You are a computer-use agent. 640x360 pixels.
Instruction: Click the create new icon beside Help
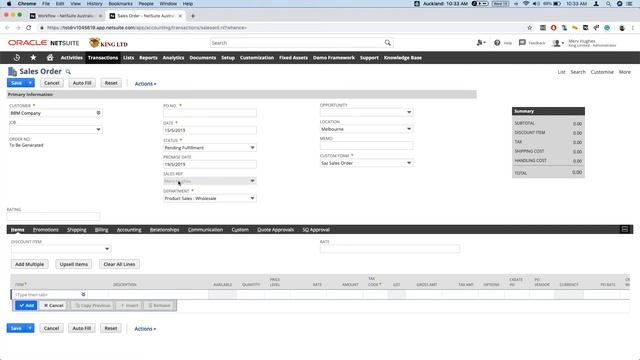point(480,42)
